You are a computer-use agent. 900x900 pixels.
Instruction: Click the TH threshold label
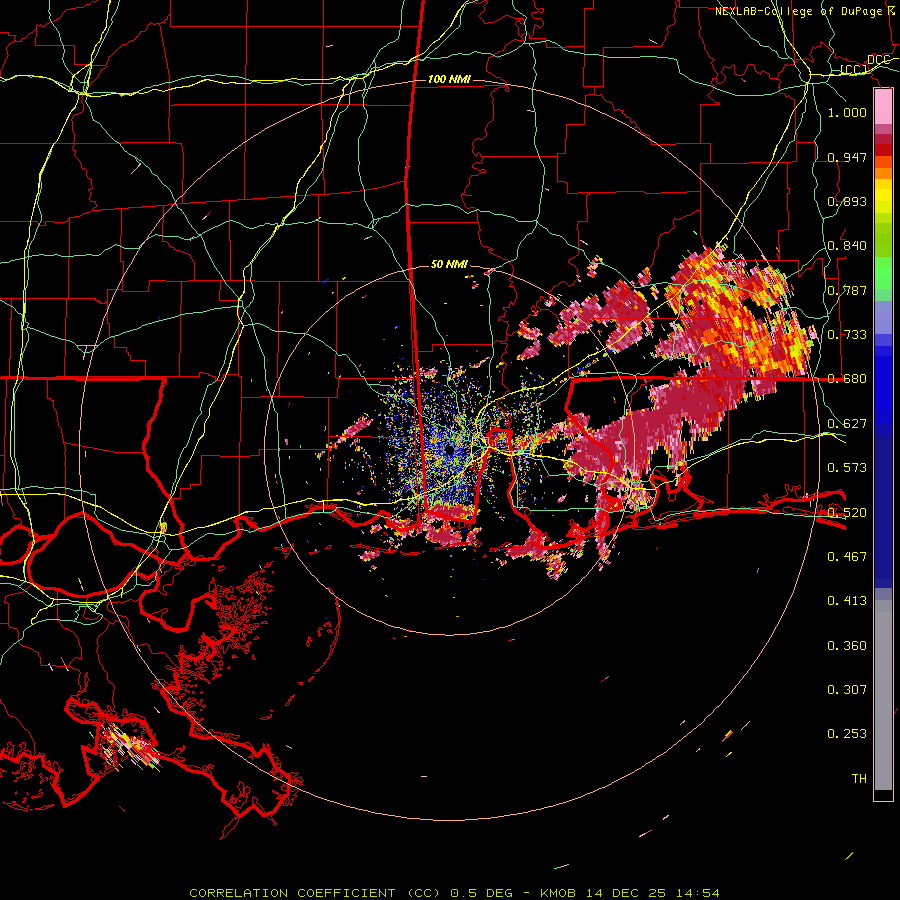click(x=859, y=778)
